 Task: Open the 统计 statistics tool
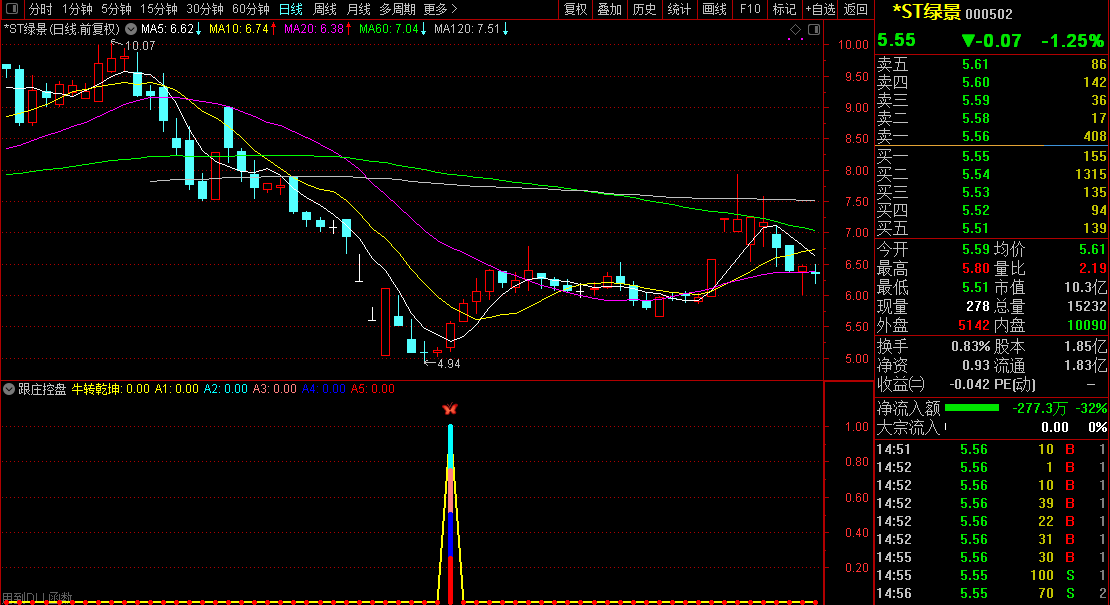click(x=679, y=9)
